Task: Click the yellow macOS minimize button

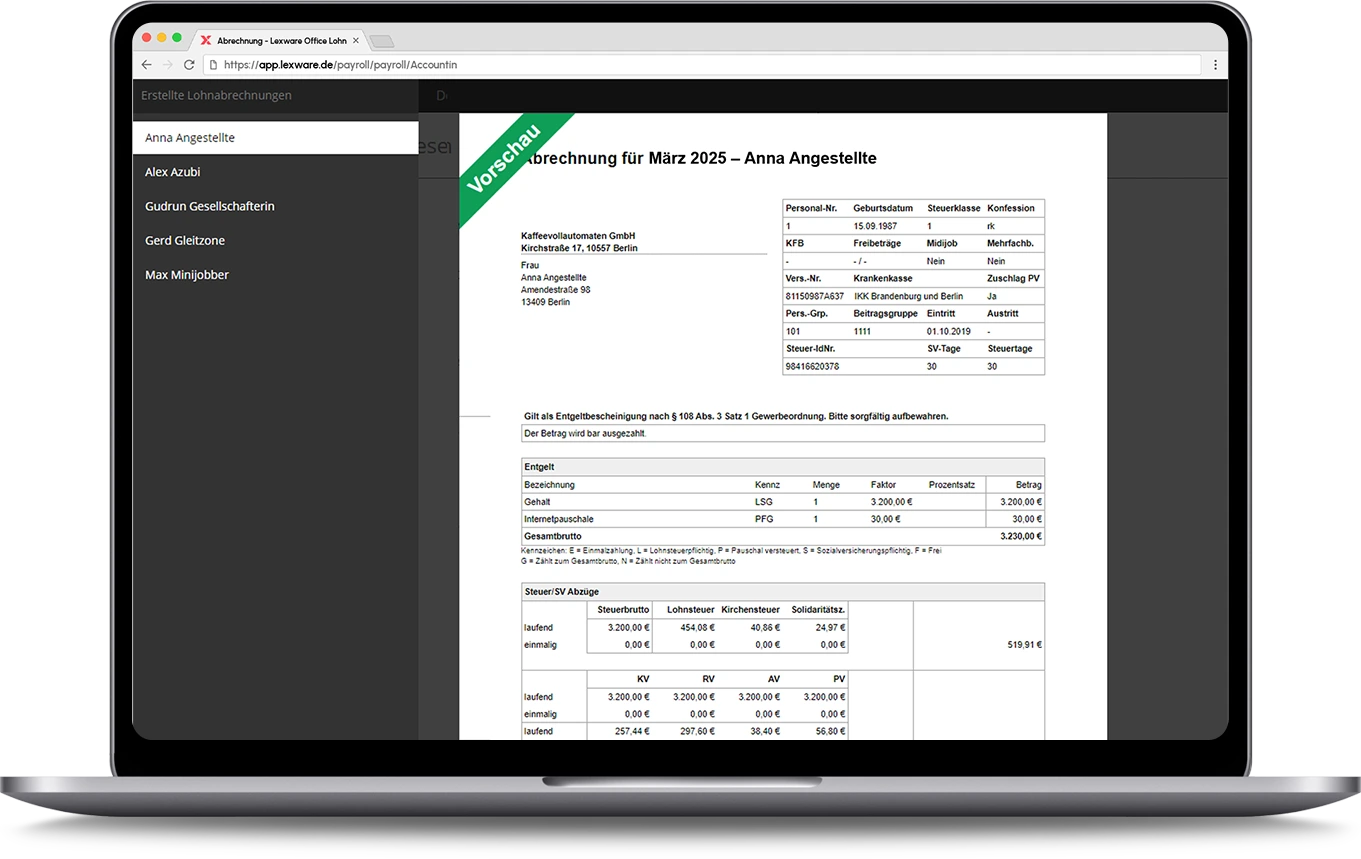Action: [x=162, y=38]
